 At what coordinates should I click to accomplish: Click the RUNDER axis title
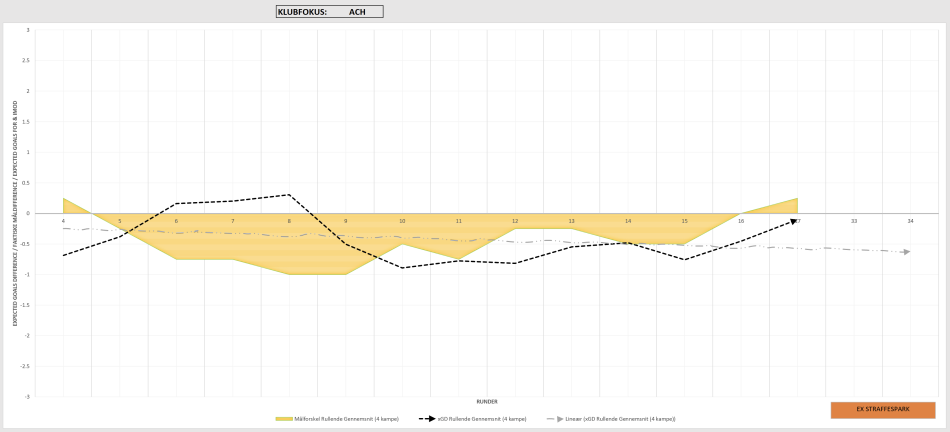[x=487, y=402]
